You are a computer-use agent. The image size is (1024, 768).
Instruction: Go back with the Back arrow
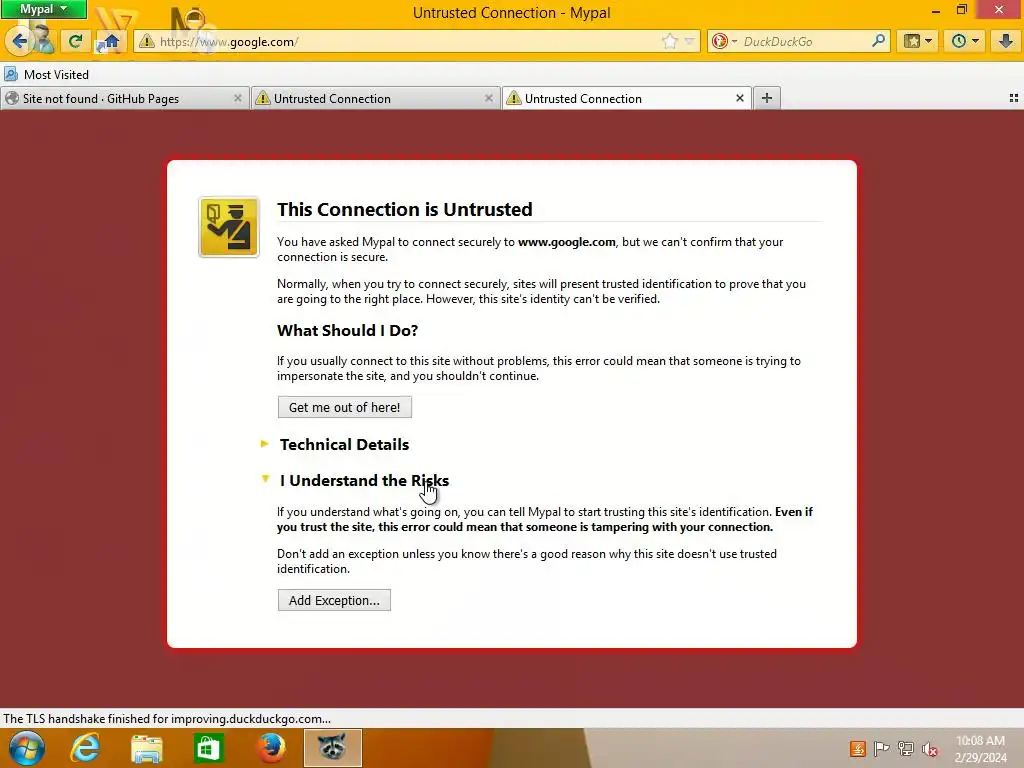pyautogui.click(x=19, y=42)
